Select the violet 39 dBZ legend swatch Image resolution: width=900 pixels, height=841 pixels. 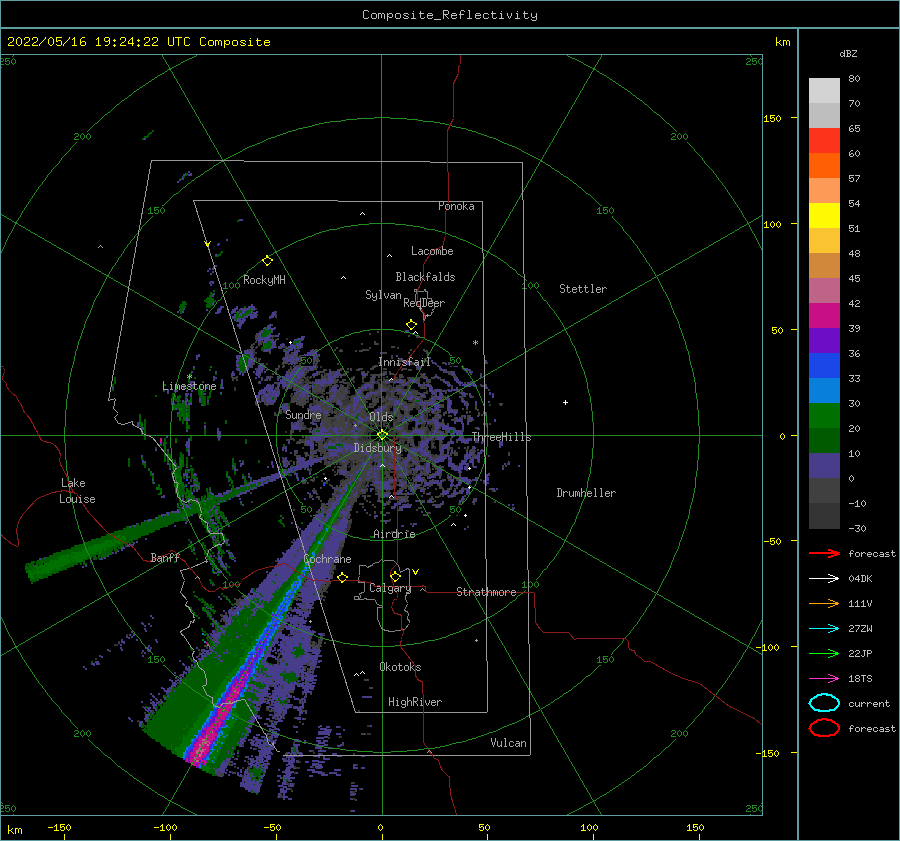point(824,341)
